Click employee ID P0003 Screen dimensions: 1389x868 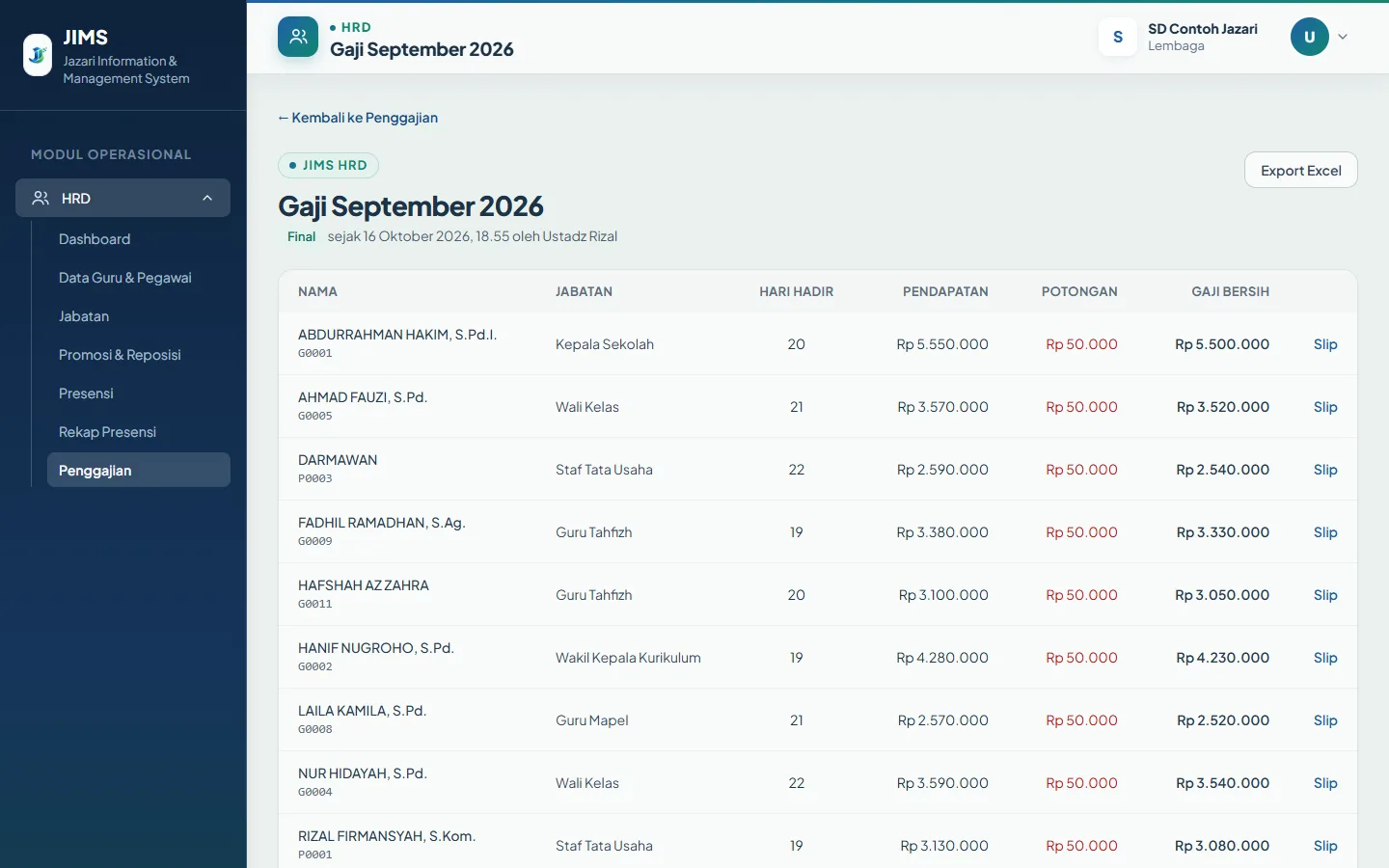315,478
